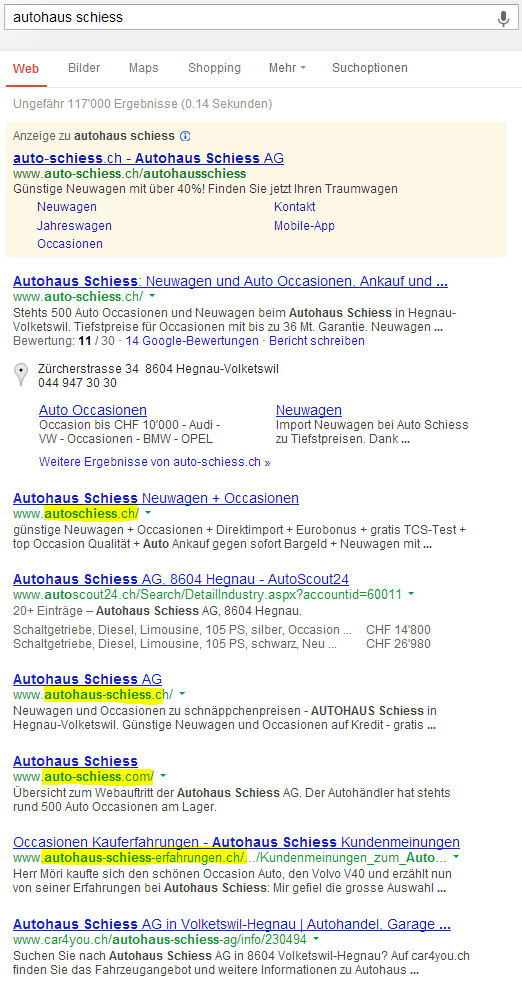The image size is (522, 982).
Task: Open the Mobile-App sitelink in the ad
Action: (x=304, y=225)
